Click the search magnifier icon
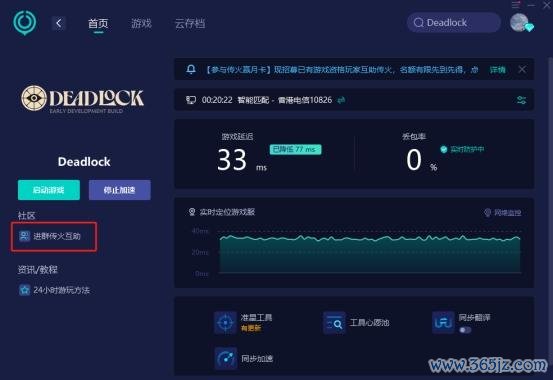This screenshot has width=553, height=380. coord(419,23)
